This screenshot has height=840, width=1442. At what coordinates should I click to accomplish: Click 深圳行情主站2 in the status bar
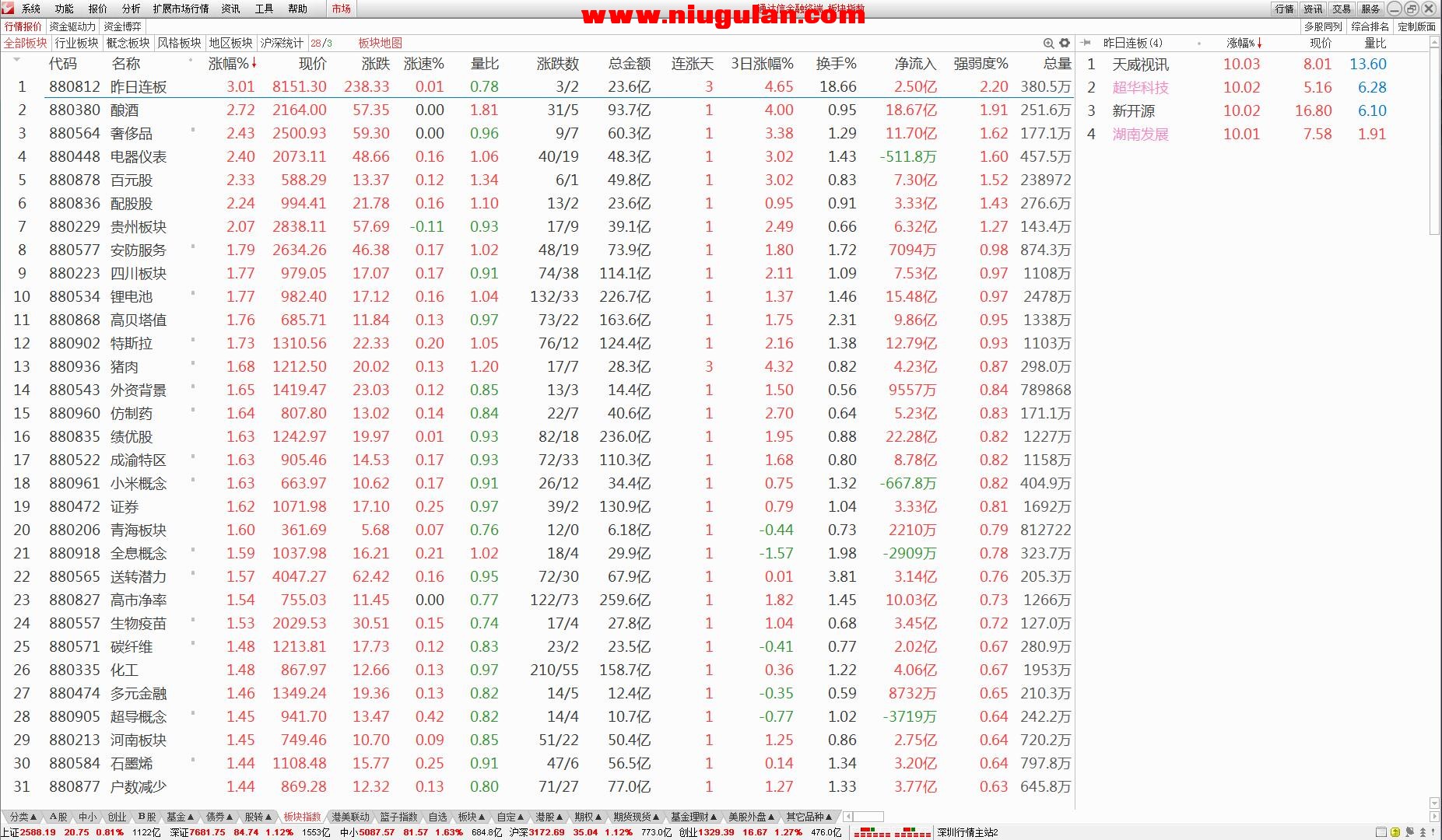(968, 832)
